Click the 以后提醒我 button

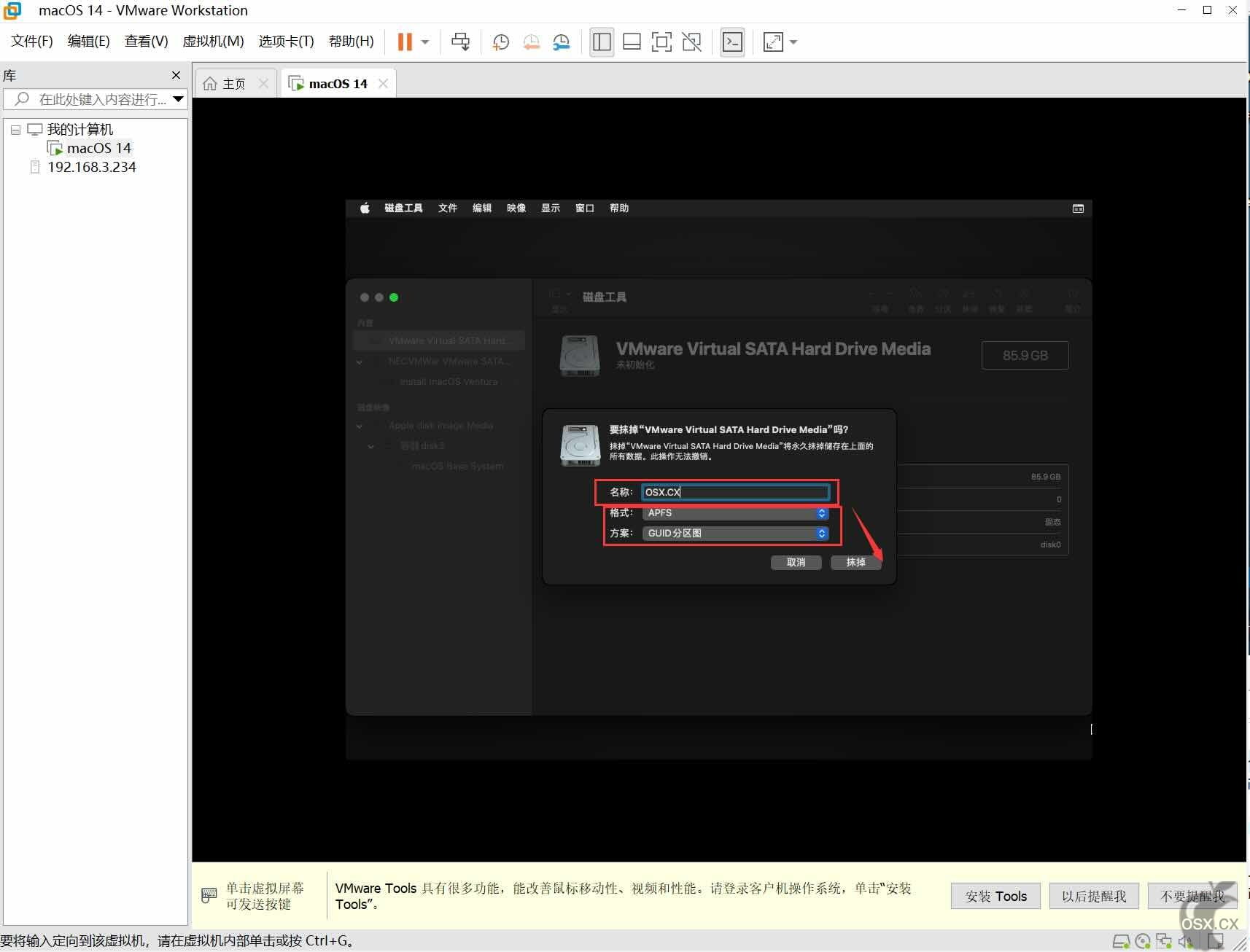[1094, 896]
